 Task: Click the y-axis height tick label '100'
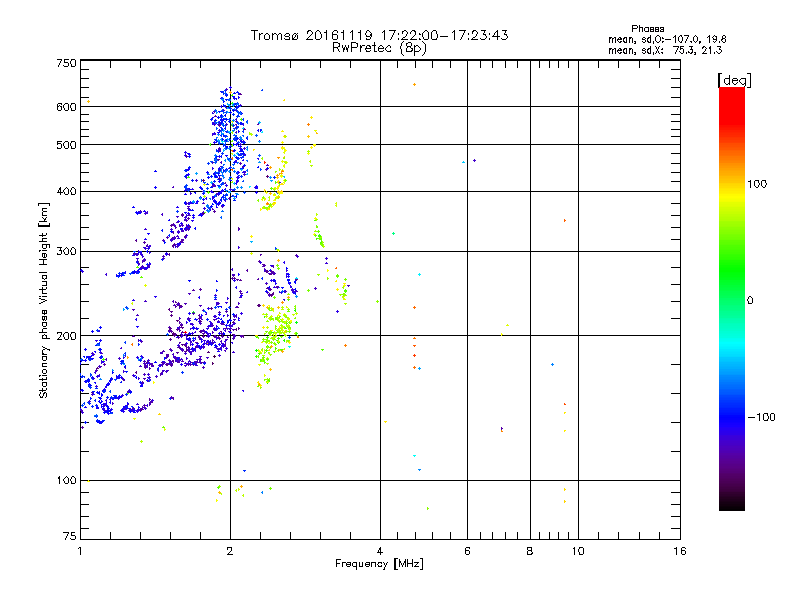pyautogui.click(x=66, y=481)
